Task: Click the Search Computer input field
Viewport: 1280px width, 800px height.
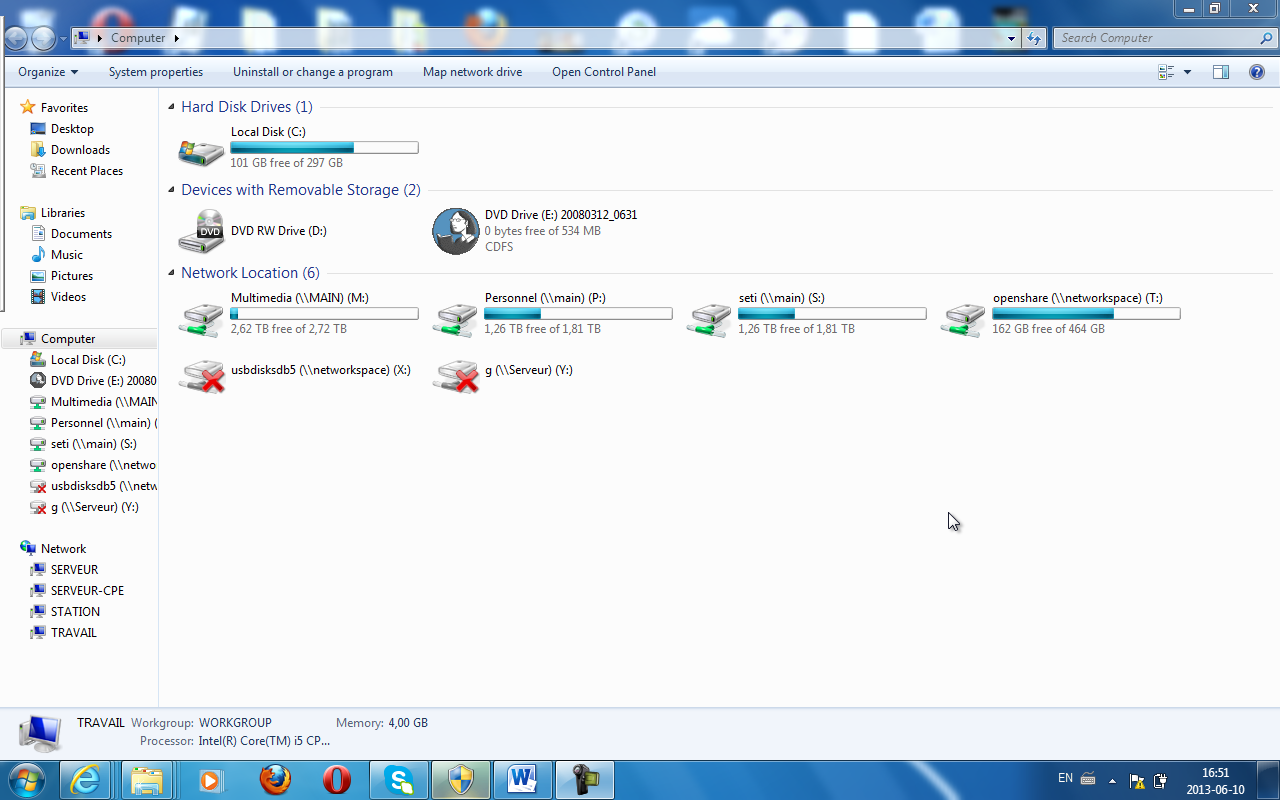Action: tap(1155, 38)
